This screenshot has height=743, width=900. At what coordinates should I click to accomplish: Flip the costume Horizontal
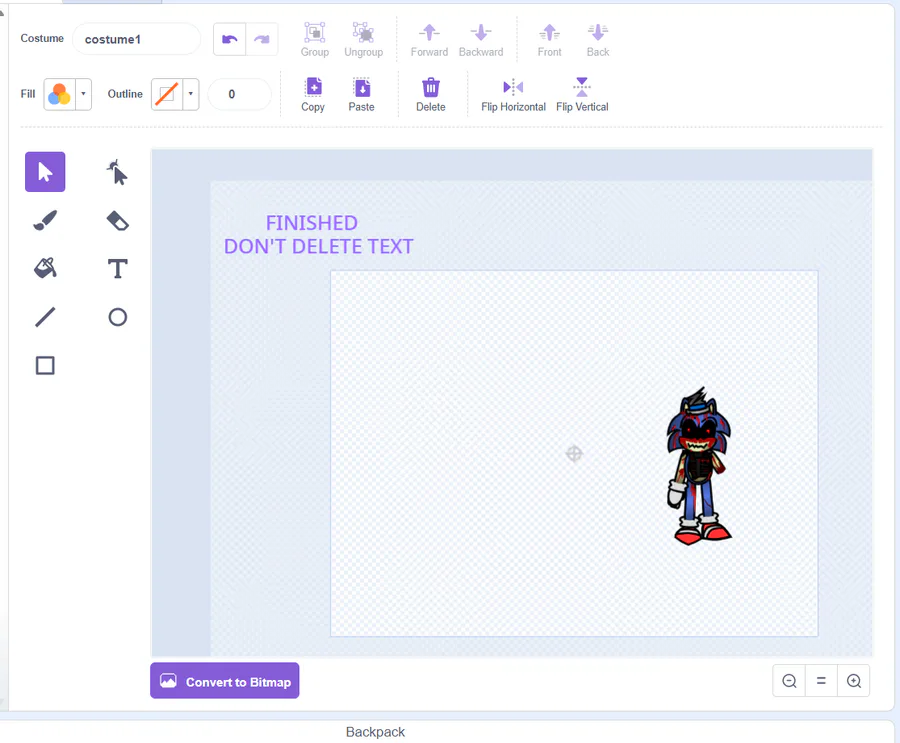(x=513, y=95)
